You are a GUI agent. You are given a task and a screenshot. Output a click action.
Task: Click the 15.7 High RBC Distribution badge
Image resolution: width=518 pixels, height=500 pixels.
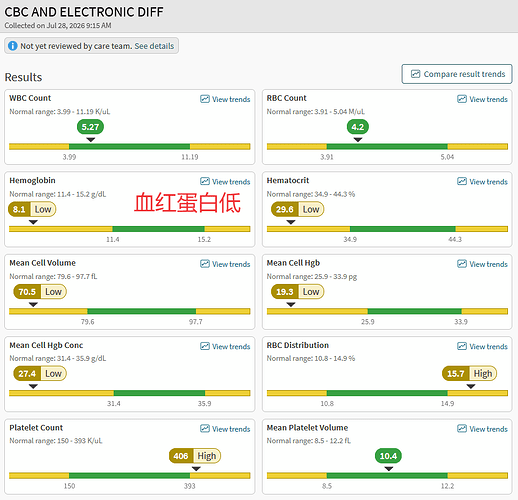tap(469, 373)
